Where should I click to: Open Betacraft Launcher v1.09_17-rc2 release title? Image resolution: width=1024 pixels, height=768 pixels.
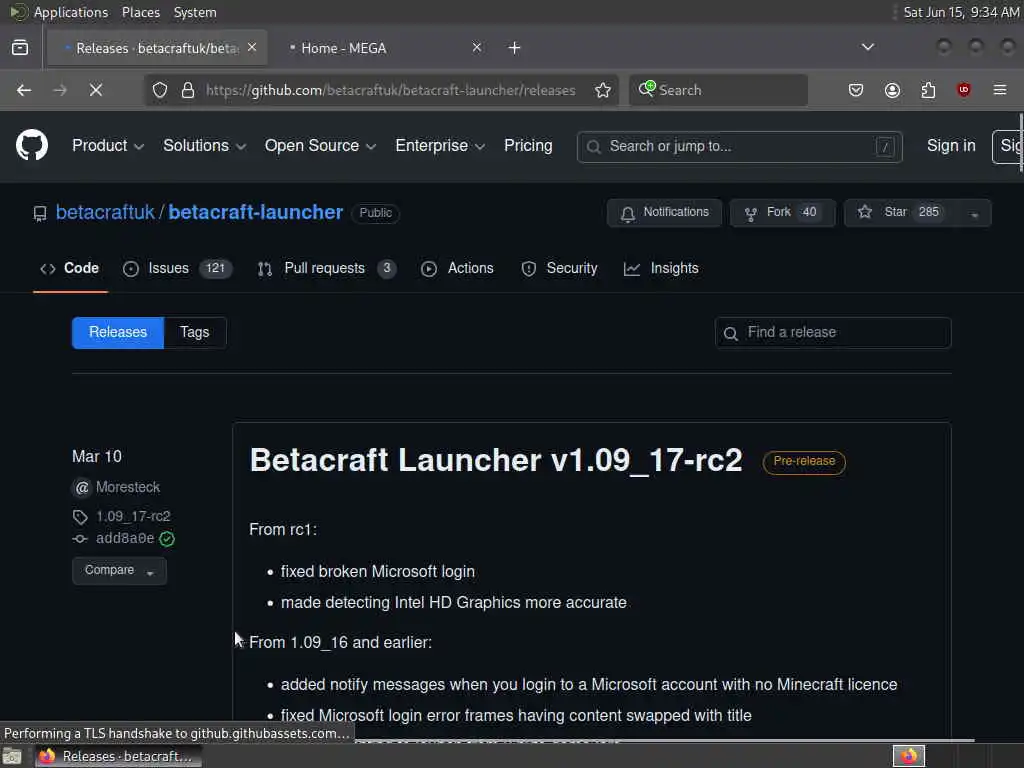tap(496, 460)
